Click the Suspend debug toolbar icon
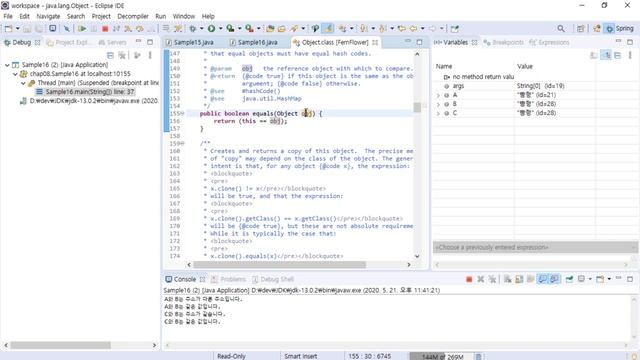The width and height of the screenshot is (640, 360). pyautogui.click(x=94, y=29)
